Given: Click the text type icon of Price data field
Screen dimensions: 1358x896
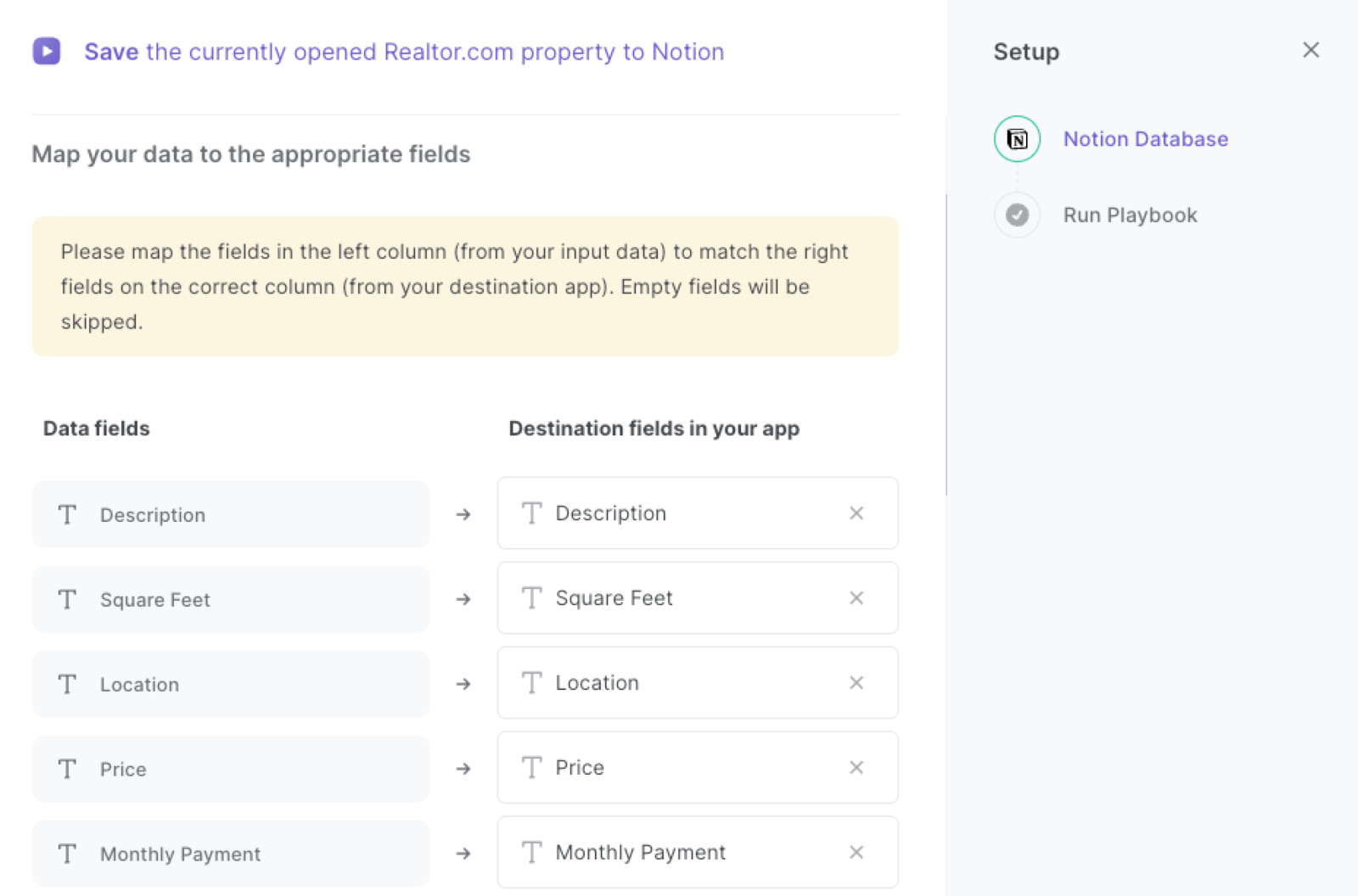Looking at the screenshot, I should click(x=67, y=770).
